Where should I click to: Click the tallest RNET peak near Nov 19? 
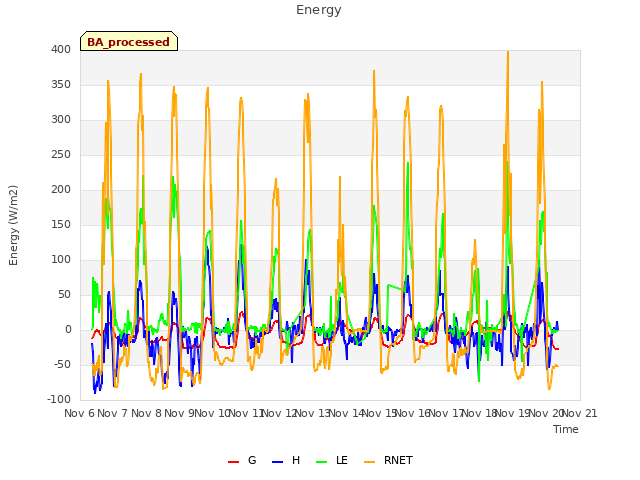pos(508,52)
